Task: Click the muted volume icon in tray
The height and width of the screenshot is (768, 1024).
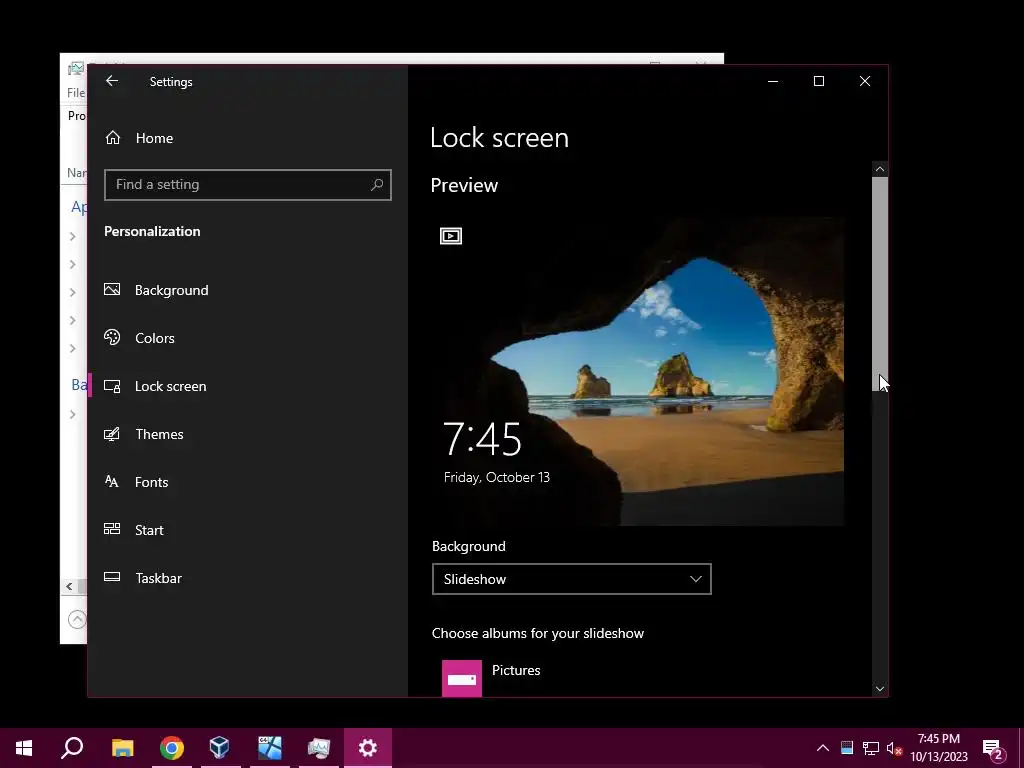Action: [x=894, y=748]
